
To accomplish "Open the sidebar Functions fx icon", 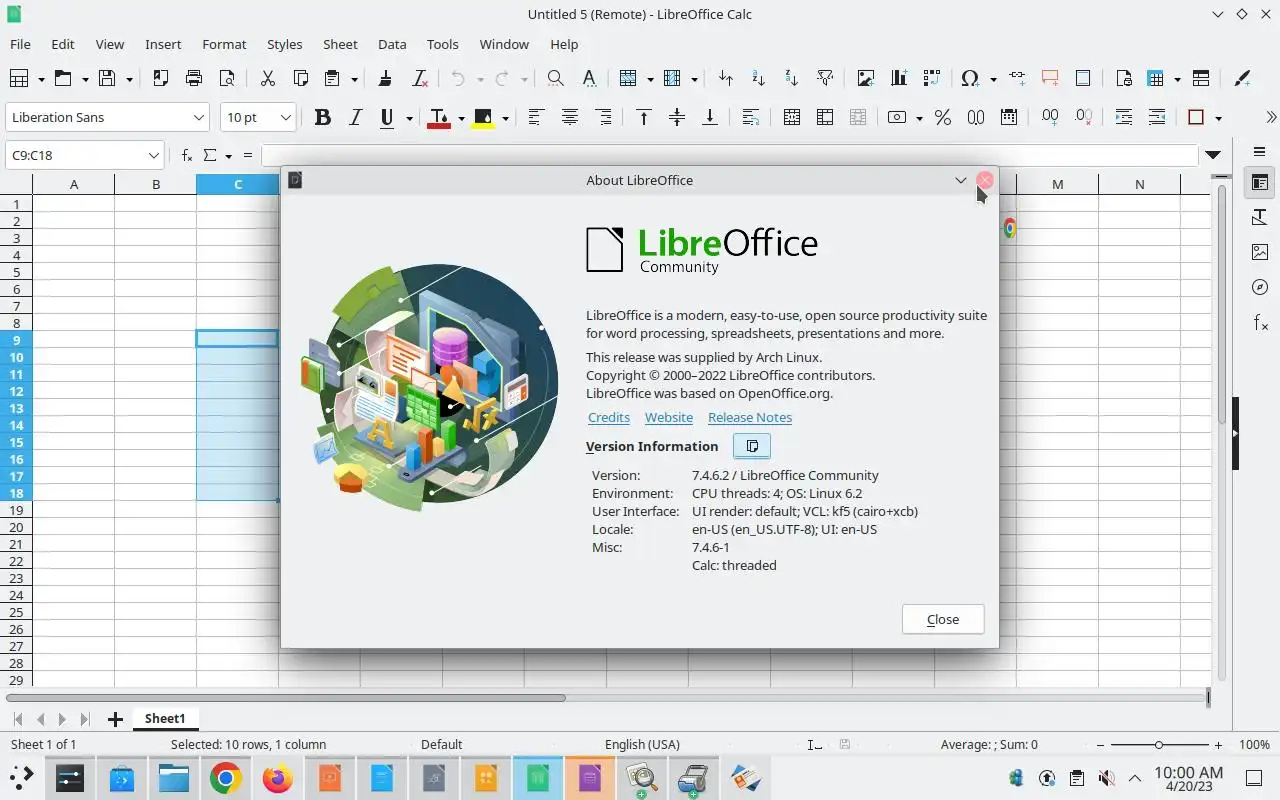I will tap(1260, 323).
